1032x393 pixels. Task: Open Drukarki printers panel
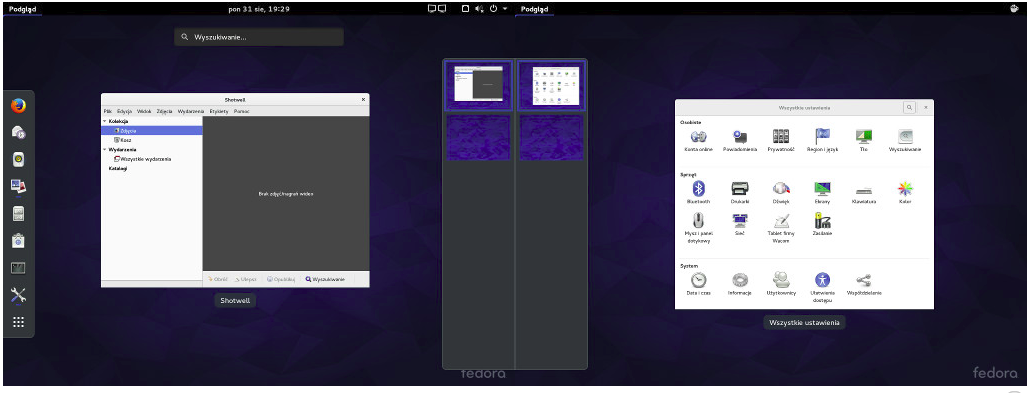click(x=740, y=193)
